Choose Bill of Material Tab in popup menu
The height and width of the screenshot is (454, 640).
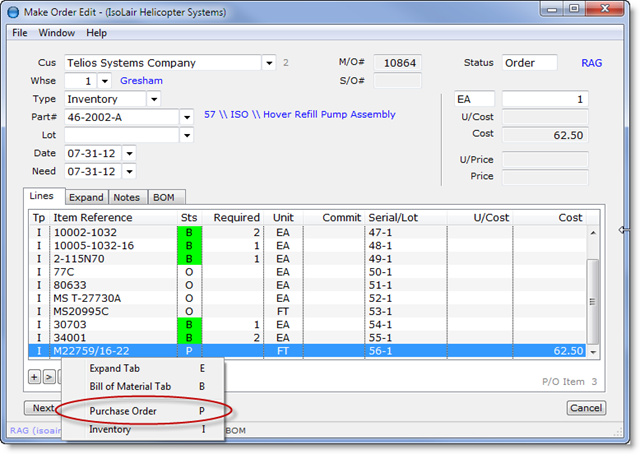coord(129,385)
